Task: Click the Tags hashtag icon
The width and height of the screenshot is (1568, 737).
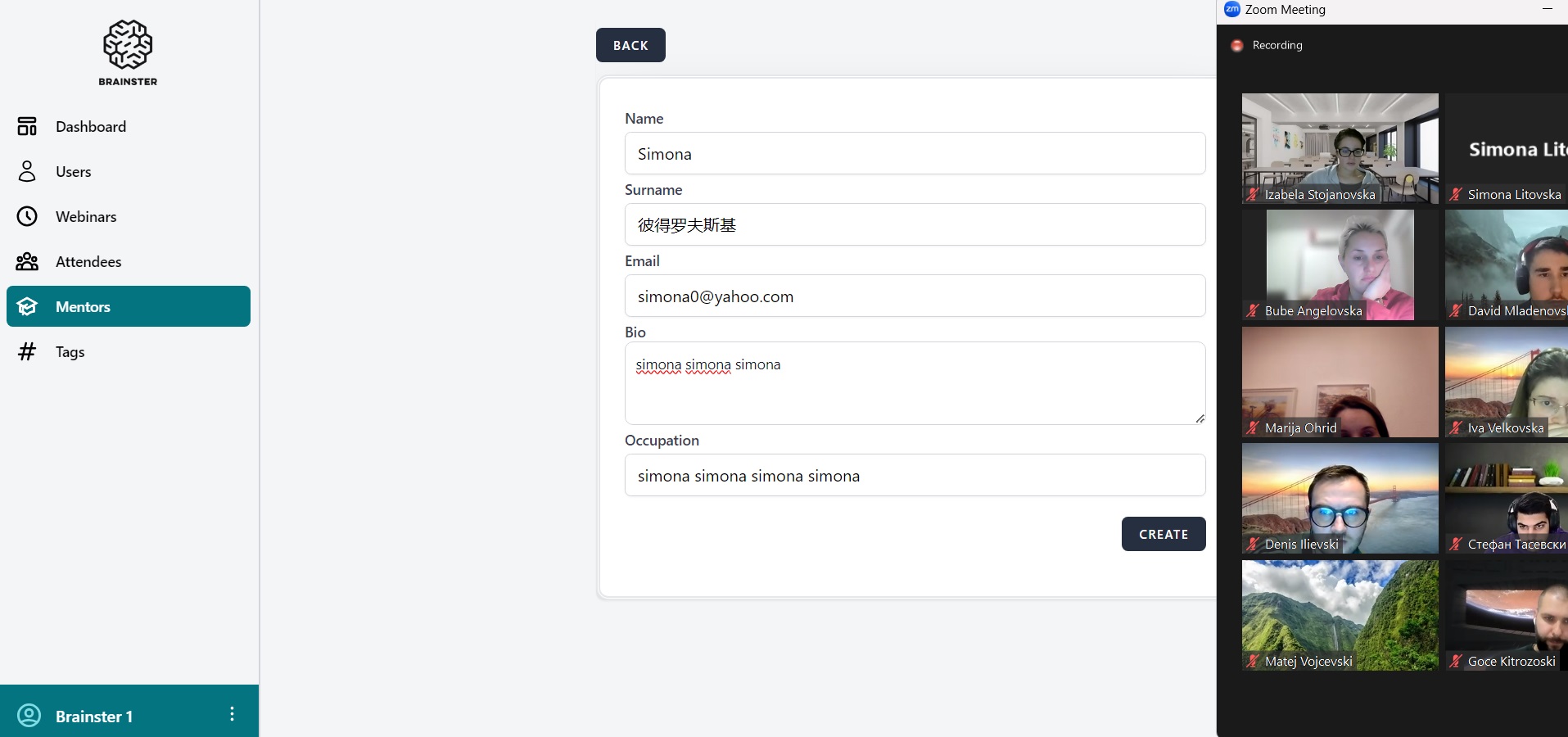Action: (x=27, y=351)
